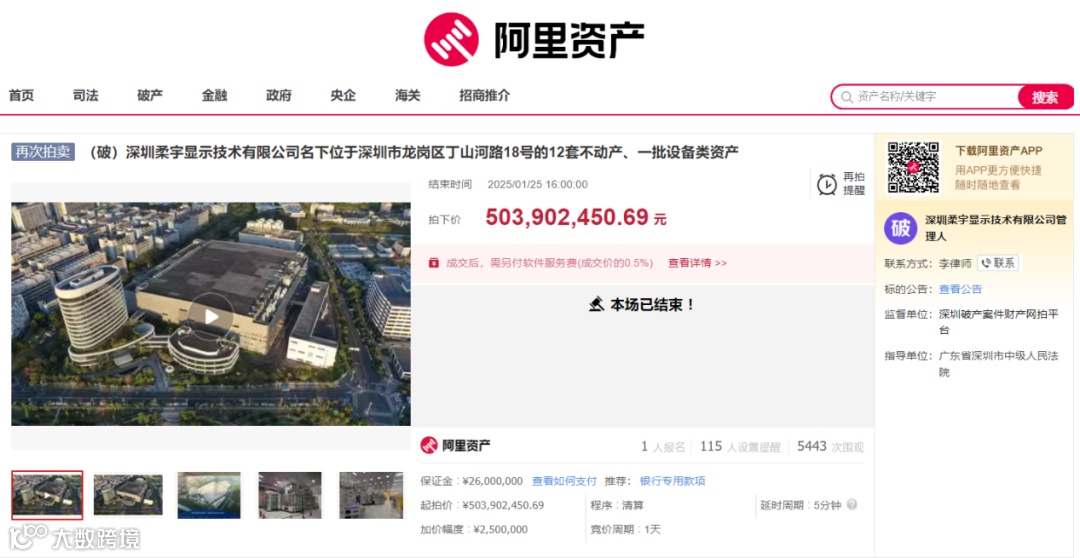Click the purple 破 avatar icon
Viewport: 1080px width, 558px height.
click(x=901, y=228)
